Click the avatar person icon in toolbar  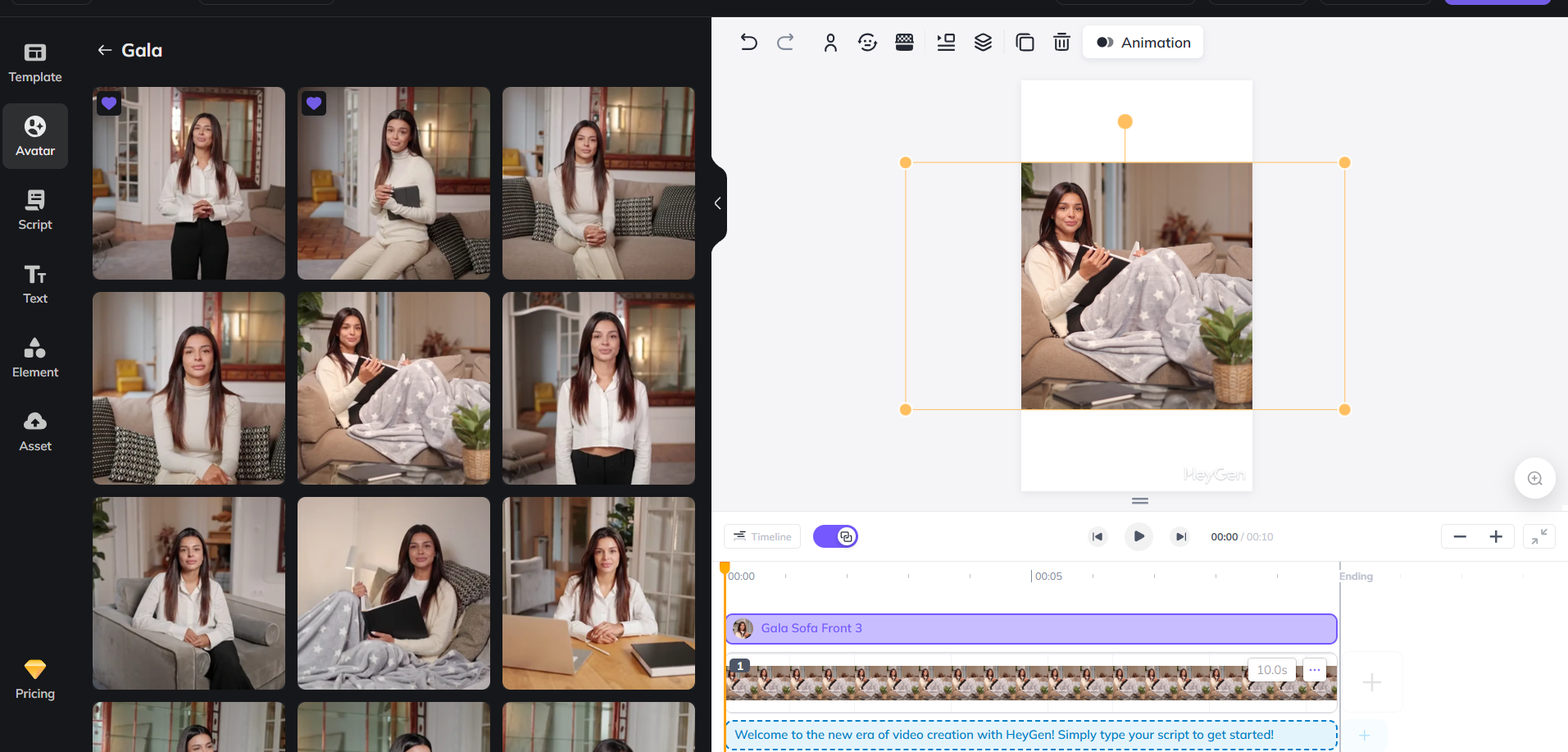pos(830,43)
